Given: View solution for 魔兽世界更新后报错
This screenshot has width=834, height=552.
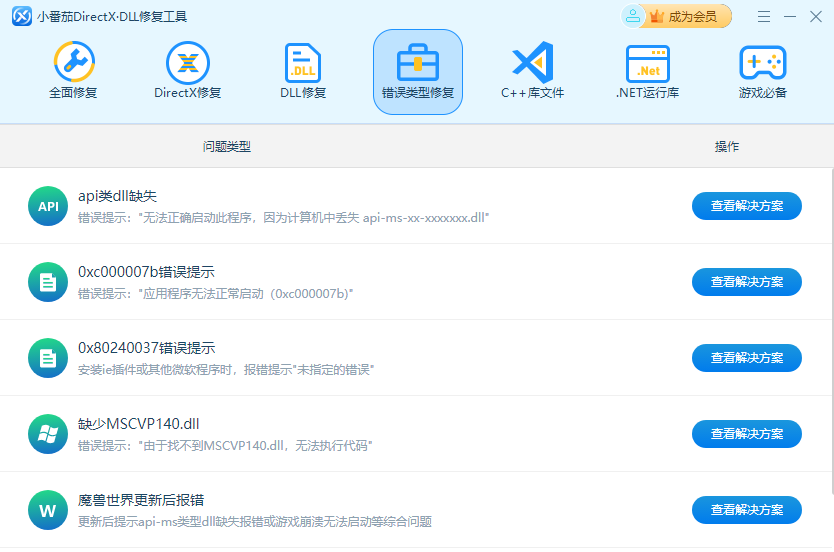Looking at the screenshot, I should (x=746, y=510).
